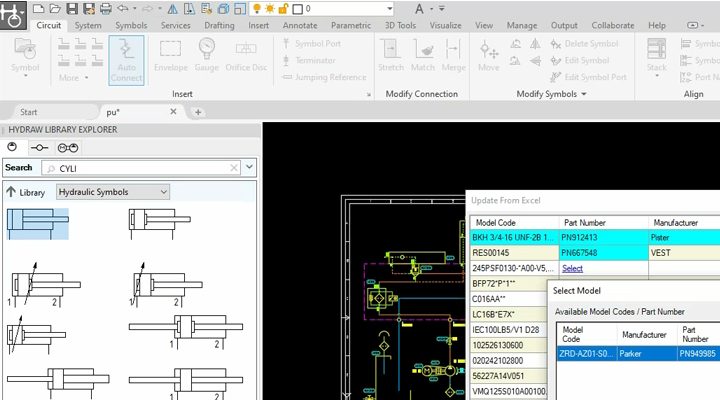Click the layer light bulb on/off icon
Viewport: 720px width, 400px height.
[x=257, y=8]
